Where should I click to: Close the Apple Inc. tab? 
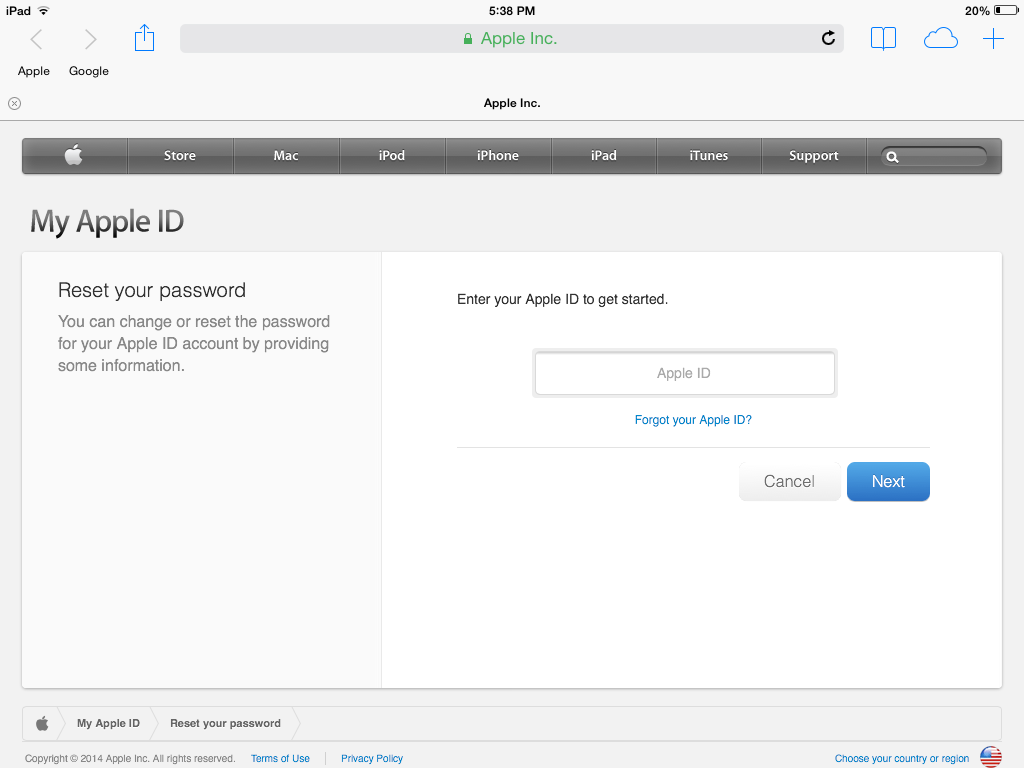(14, 103)
